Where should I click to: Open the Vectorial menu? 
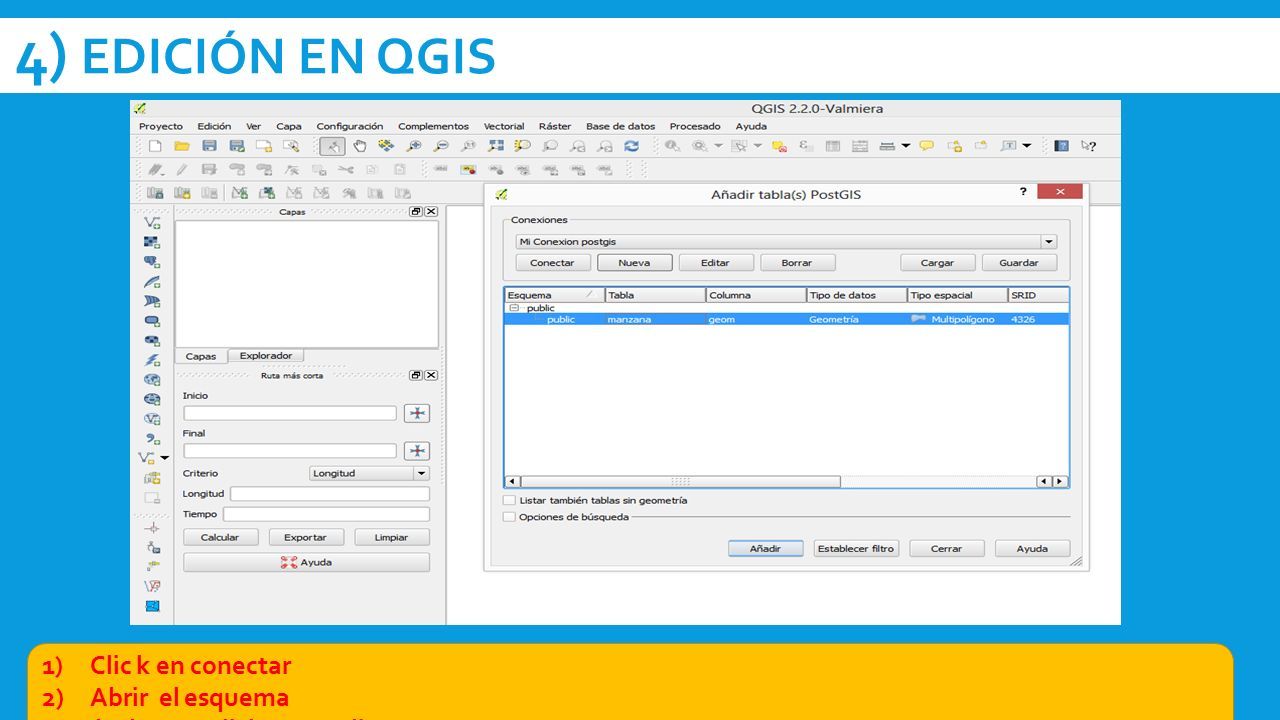click(504, 126)
